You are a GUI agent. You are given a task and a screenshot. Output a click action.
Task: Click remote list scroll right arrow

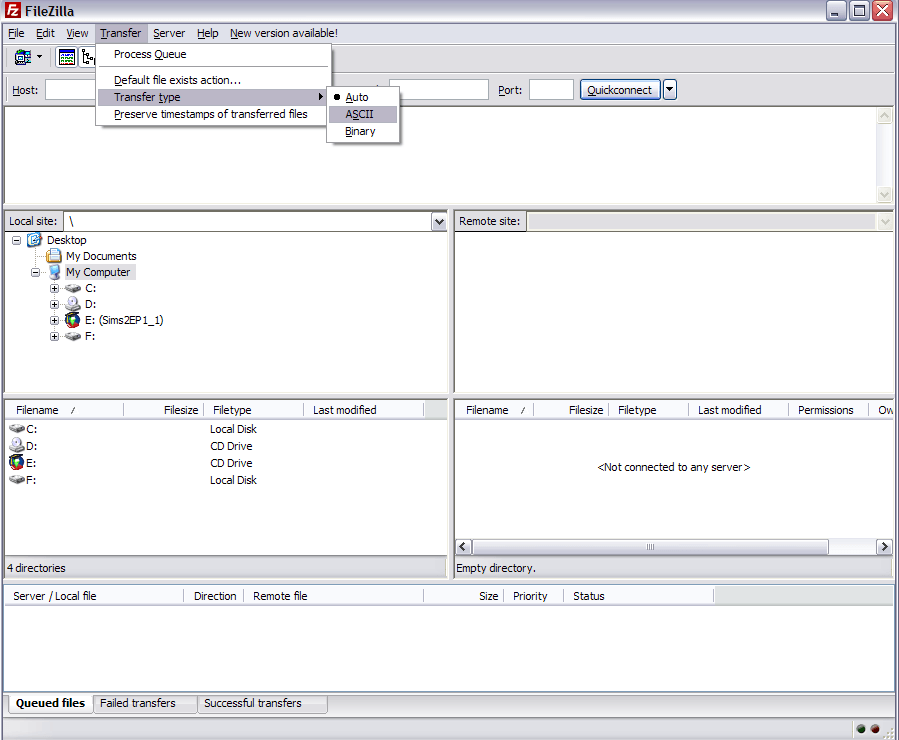[x=884, y=547]
